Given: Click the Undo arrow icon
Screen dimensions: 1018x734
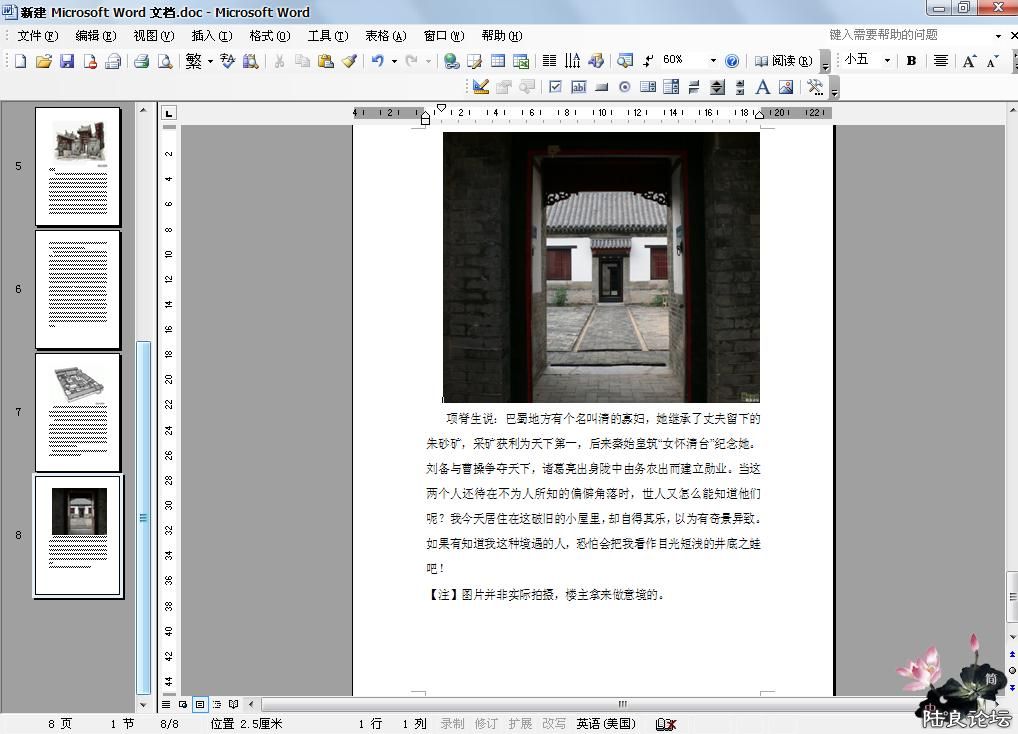Looking at the screenshot, I should pos(377,61).
